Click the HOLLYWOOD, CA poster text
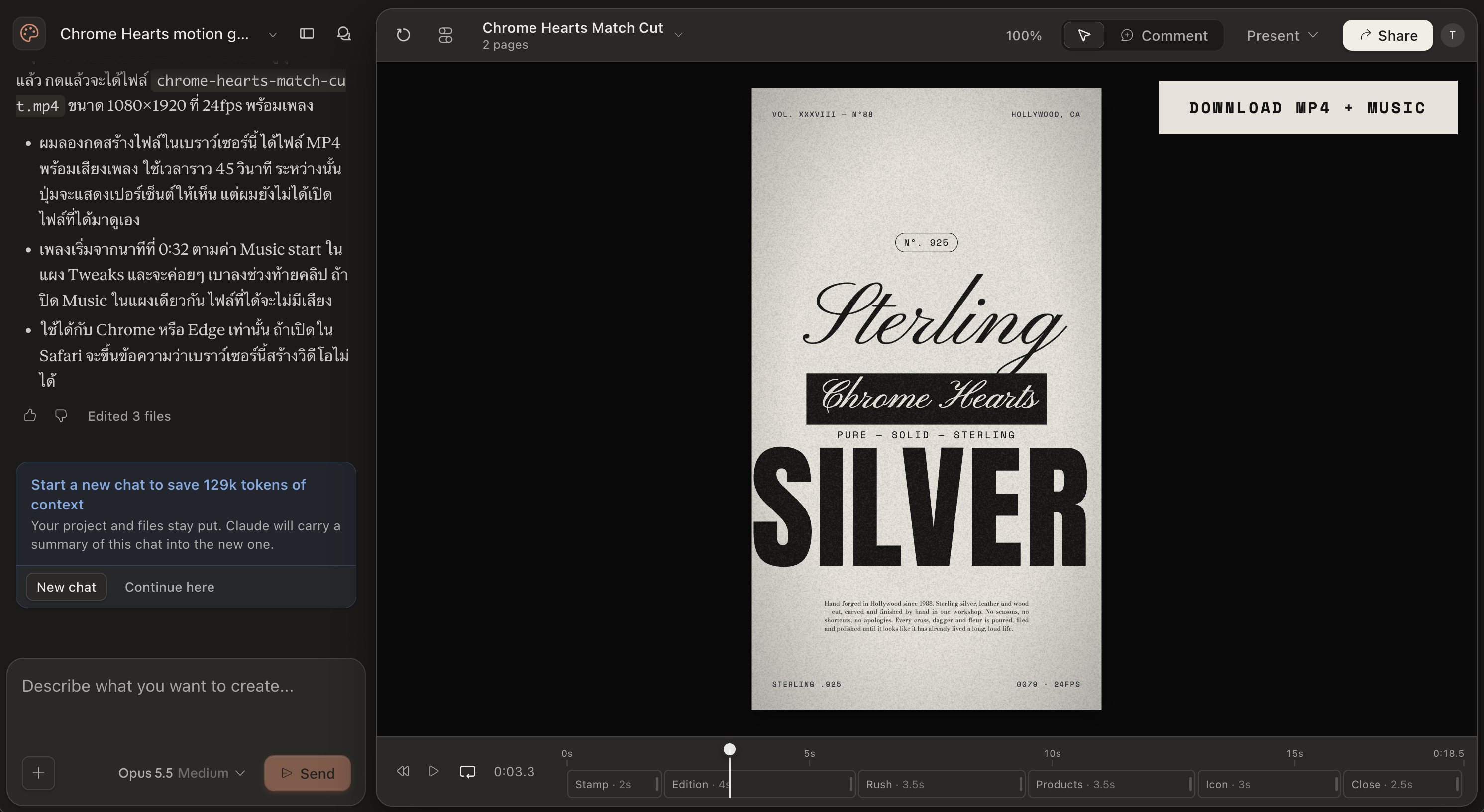Viewport: 1484px width, 812px height. point(1046,114)
